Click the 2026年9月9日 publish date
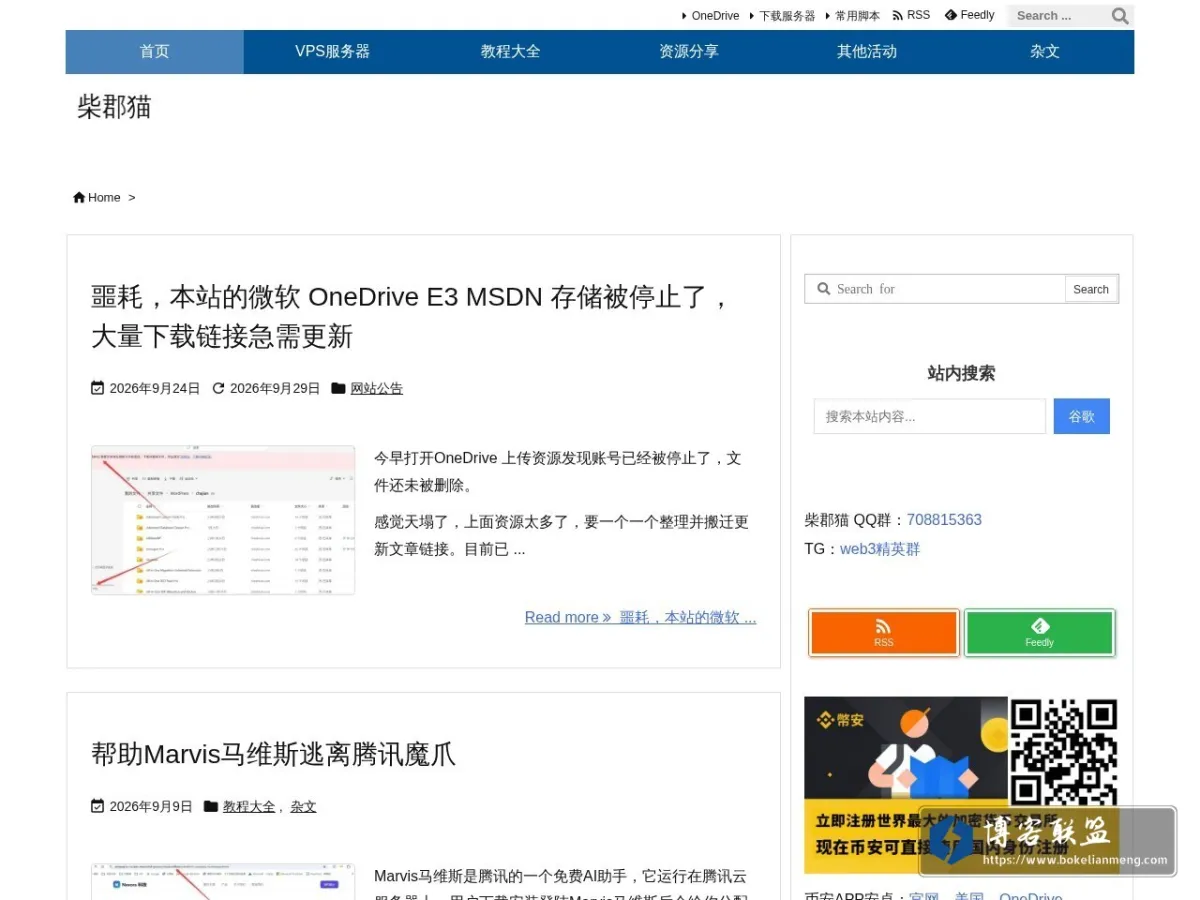 point(151,807)
